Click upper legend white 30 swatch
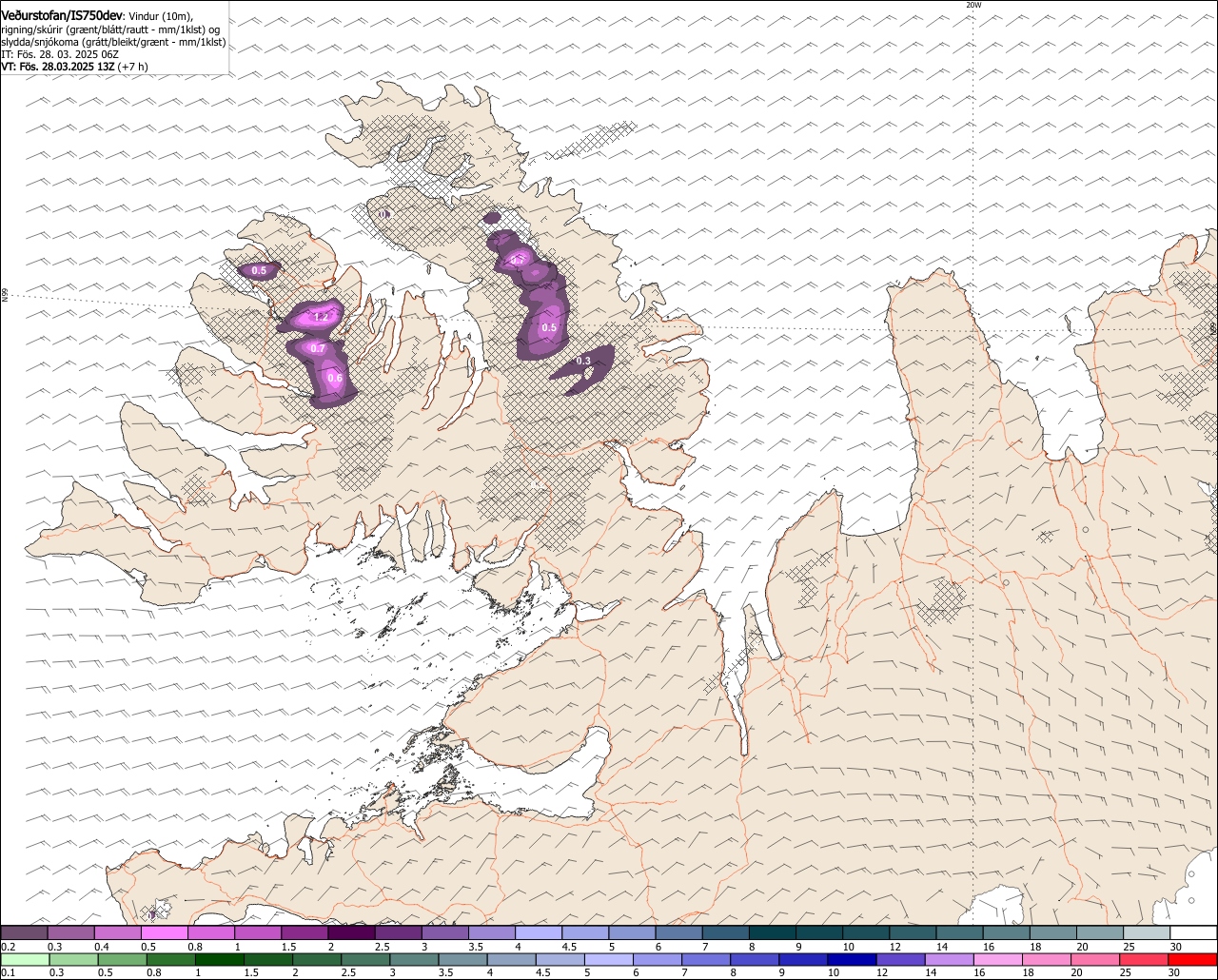Viewport: 1218px width, 980px height. [1194, 932]
